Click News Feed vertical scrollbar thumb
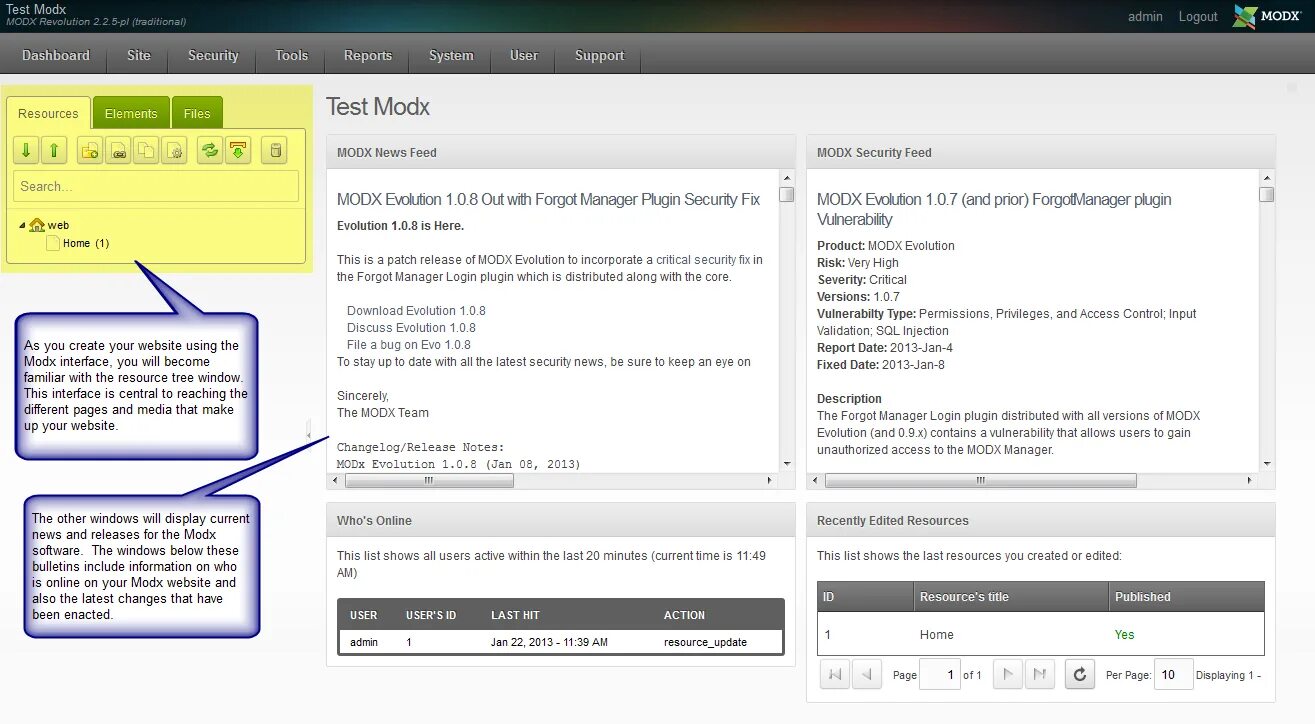The width and height of the screenshot is (1315, 724). click(x=787, y=194)
